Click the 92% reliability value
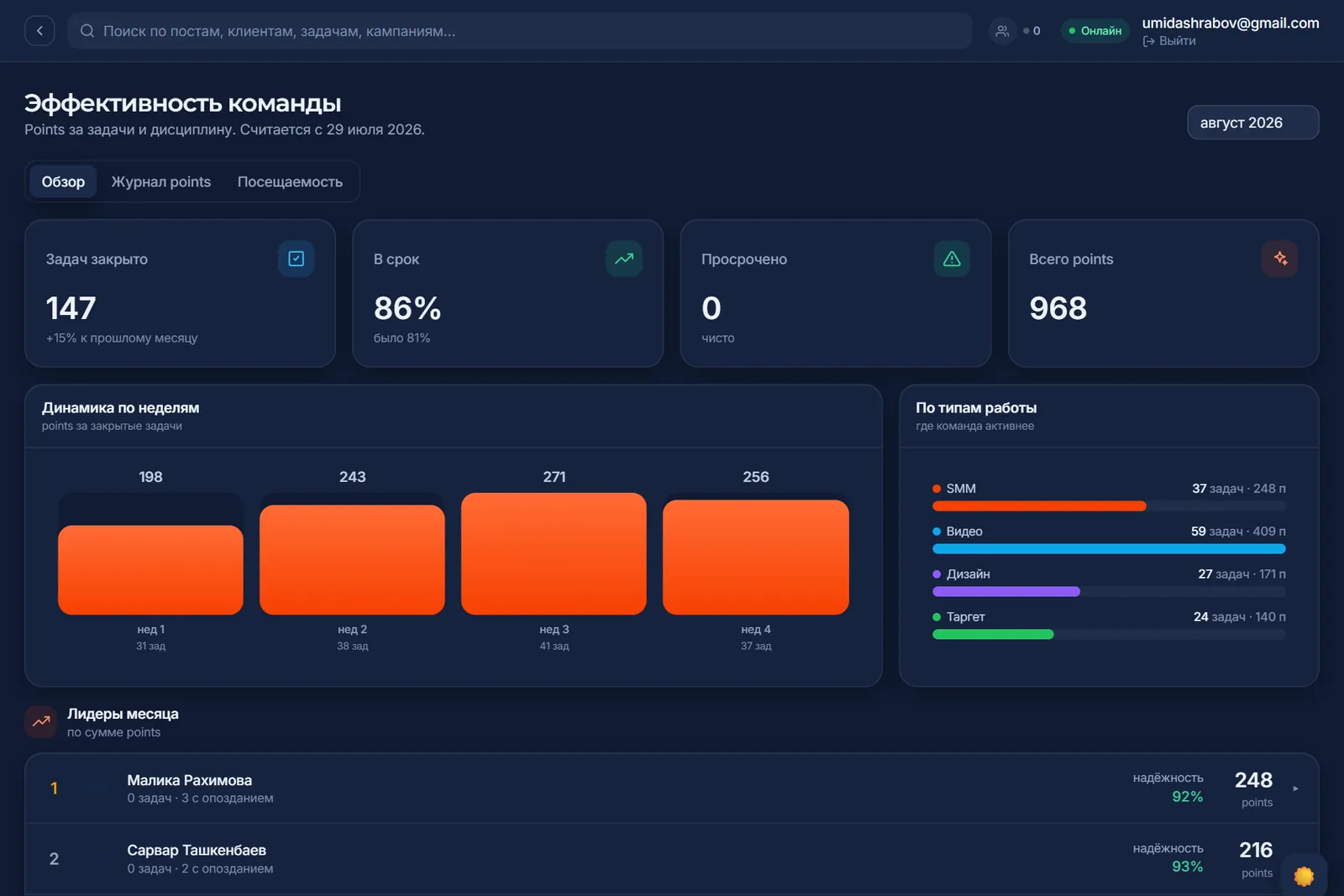Viewport: 1344px width, 896px height. pyautogui.click(x=1188, y=797)
